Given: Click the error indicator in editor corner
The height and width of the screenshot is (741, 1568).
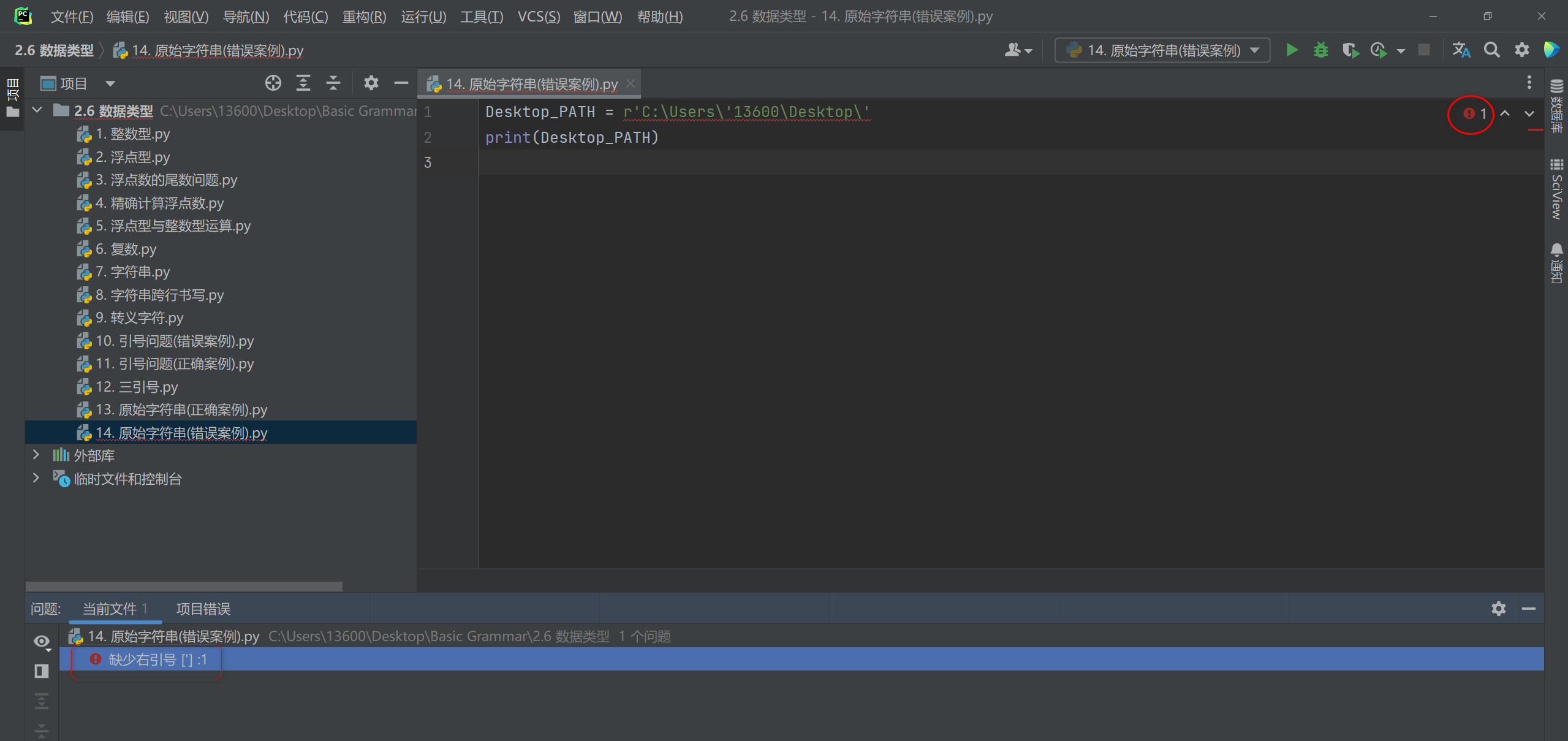Looking at the screenshot, I should coord(1474,114).
